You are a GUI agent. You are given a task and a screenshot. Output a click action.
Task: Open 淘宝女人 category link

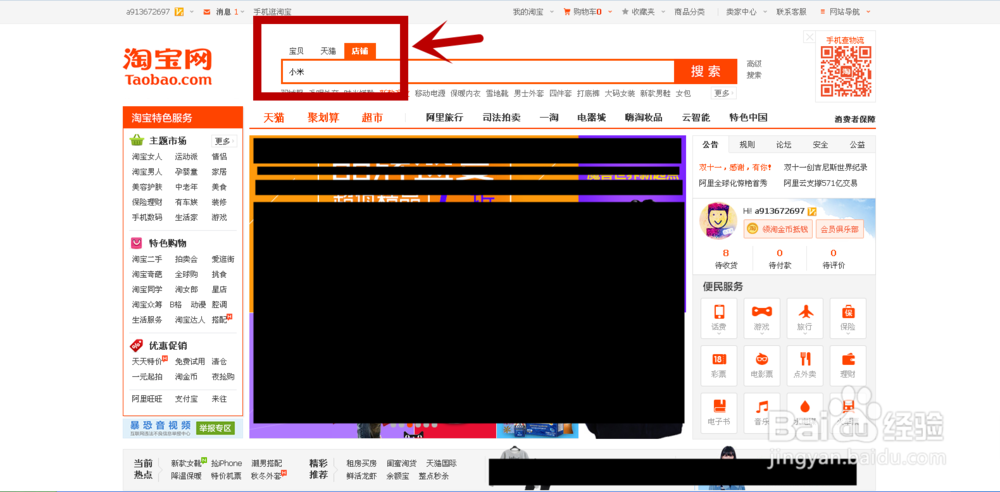click(147, 156)
